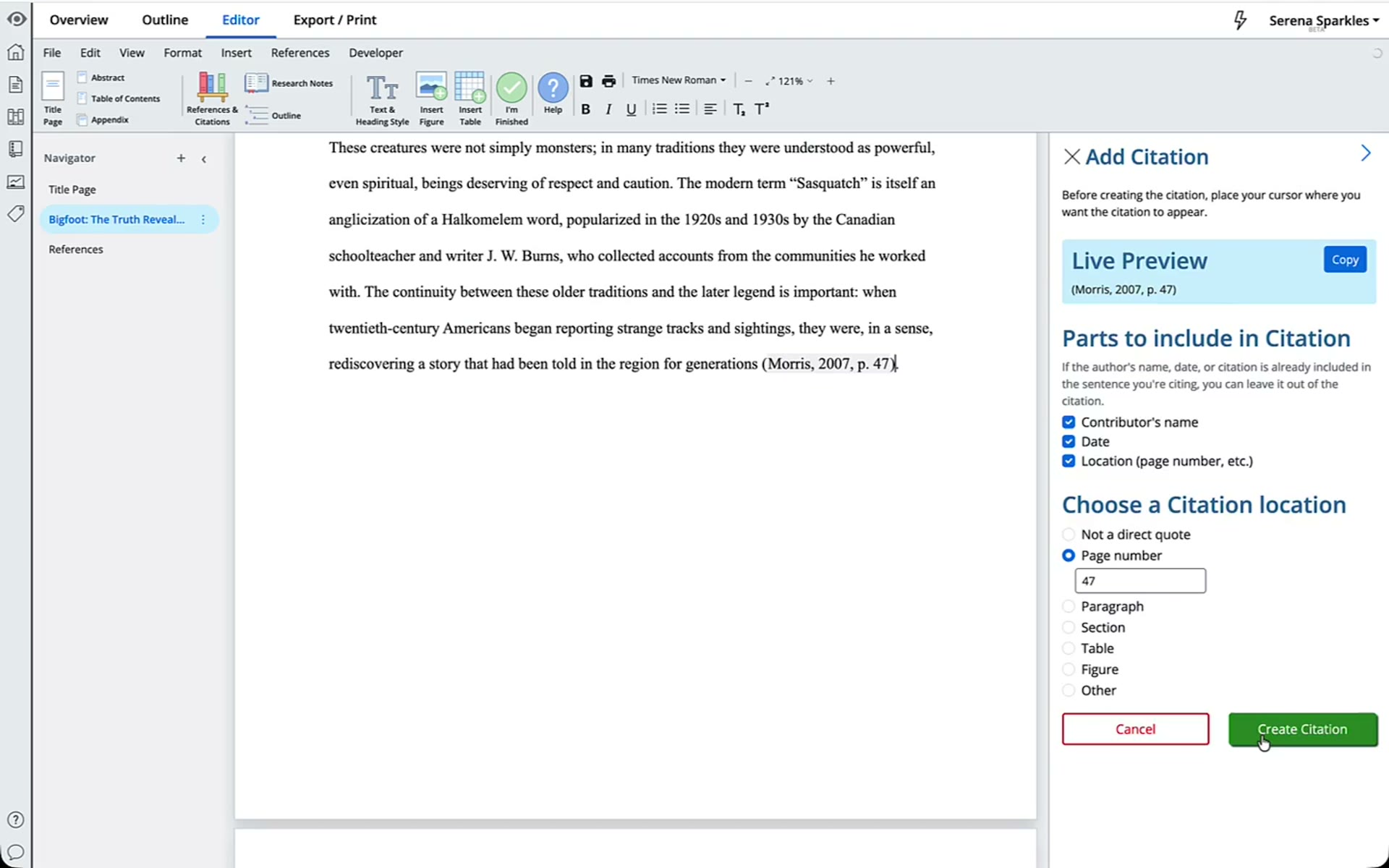This screenshot has height=868, width=1389.
Task: Copy the live preview citation
Action: tap(1345, 260)
